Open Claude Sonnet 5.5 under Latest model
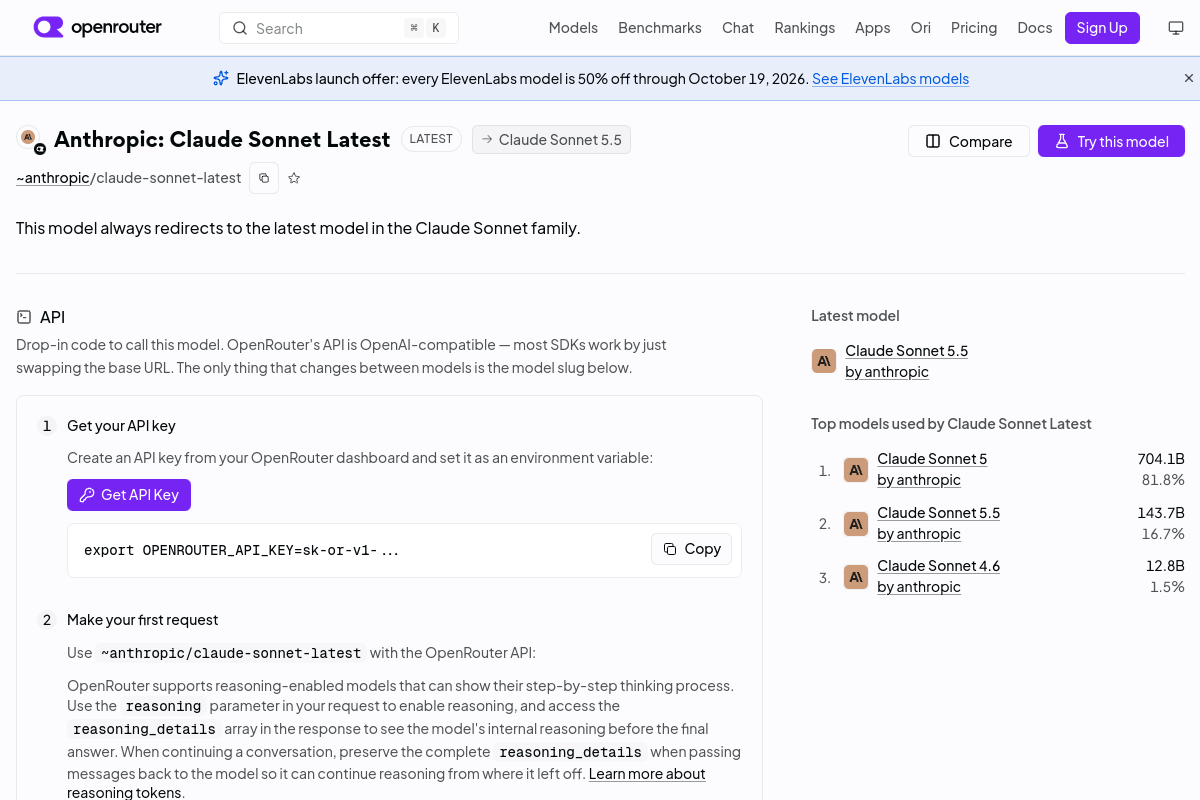Screen dimensions: 1200x800 pos(907,351)
